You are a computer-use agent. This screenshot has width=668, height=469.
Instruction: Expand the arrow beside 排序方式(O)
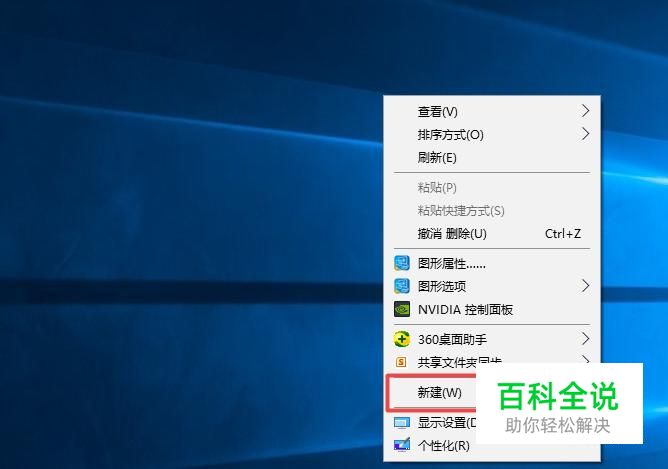click(586, 134)
